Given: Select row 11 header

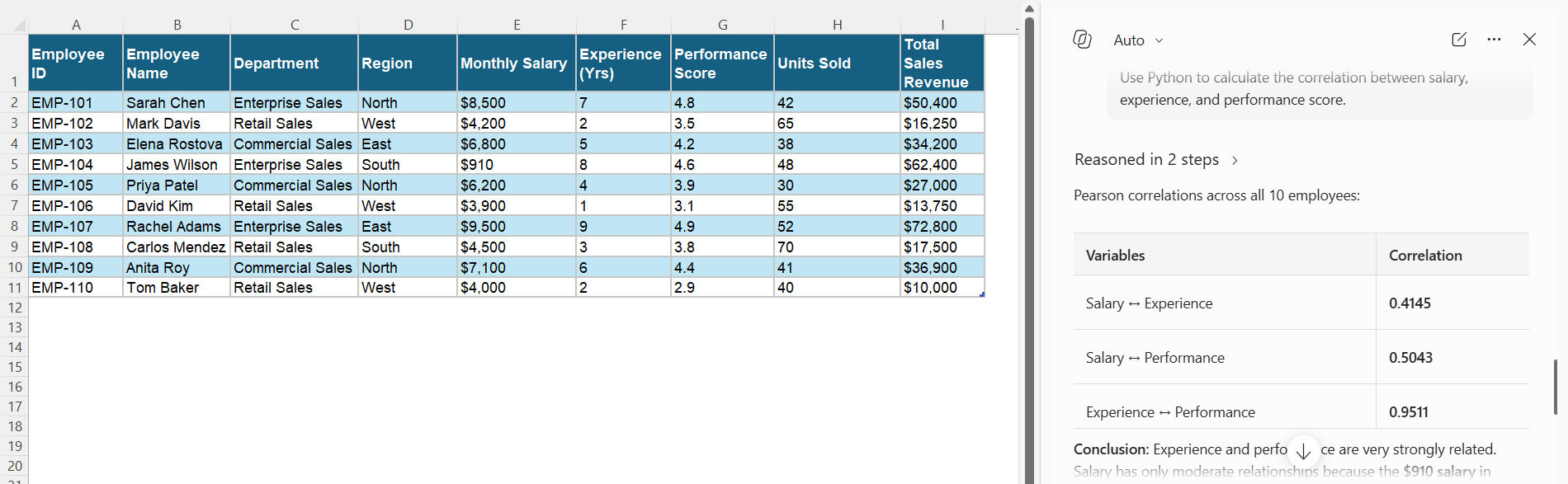Looking at the screenshot, I should click(14, 288).
